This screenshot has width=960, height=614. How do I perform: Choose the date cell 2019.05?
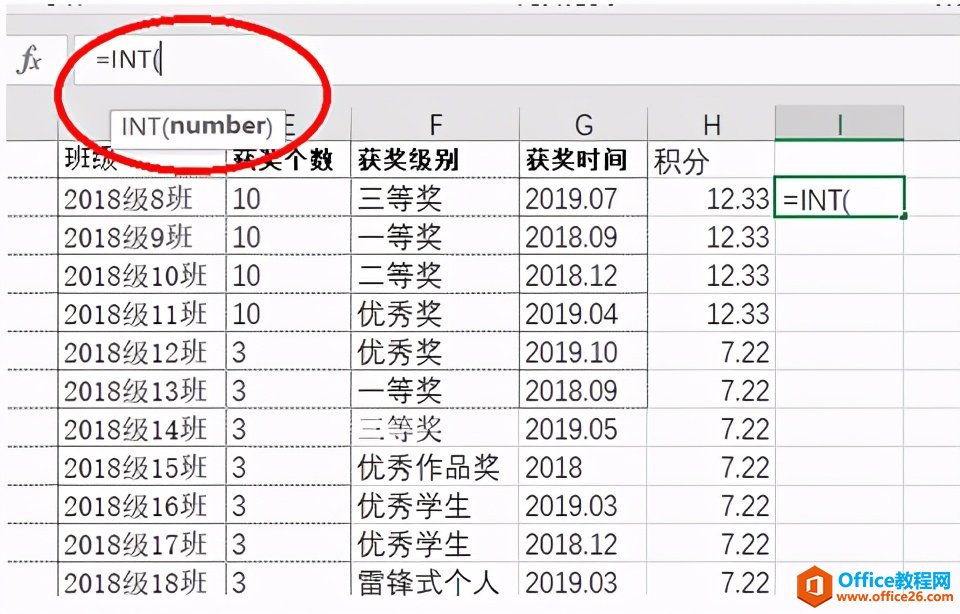coord(583,428)
